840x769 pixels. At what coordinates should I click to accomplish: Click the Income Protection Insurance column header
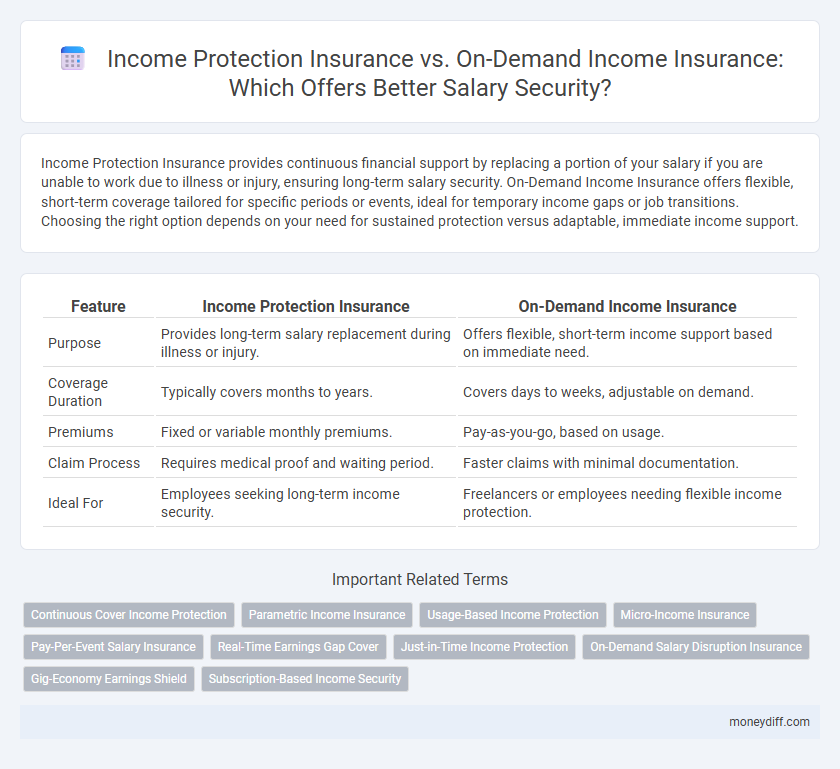(x=306, y=306)
